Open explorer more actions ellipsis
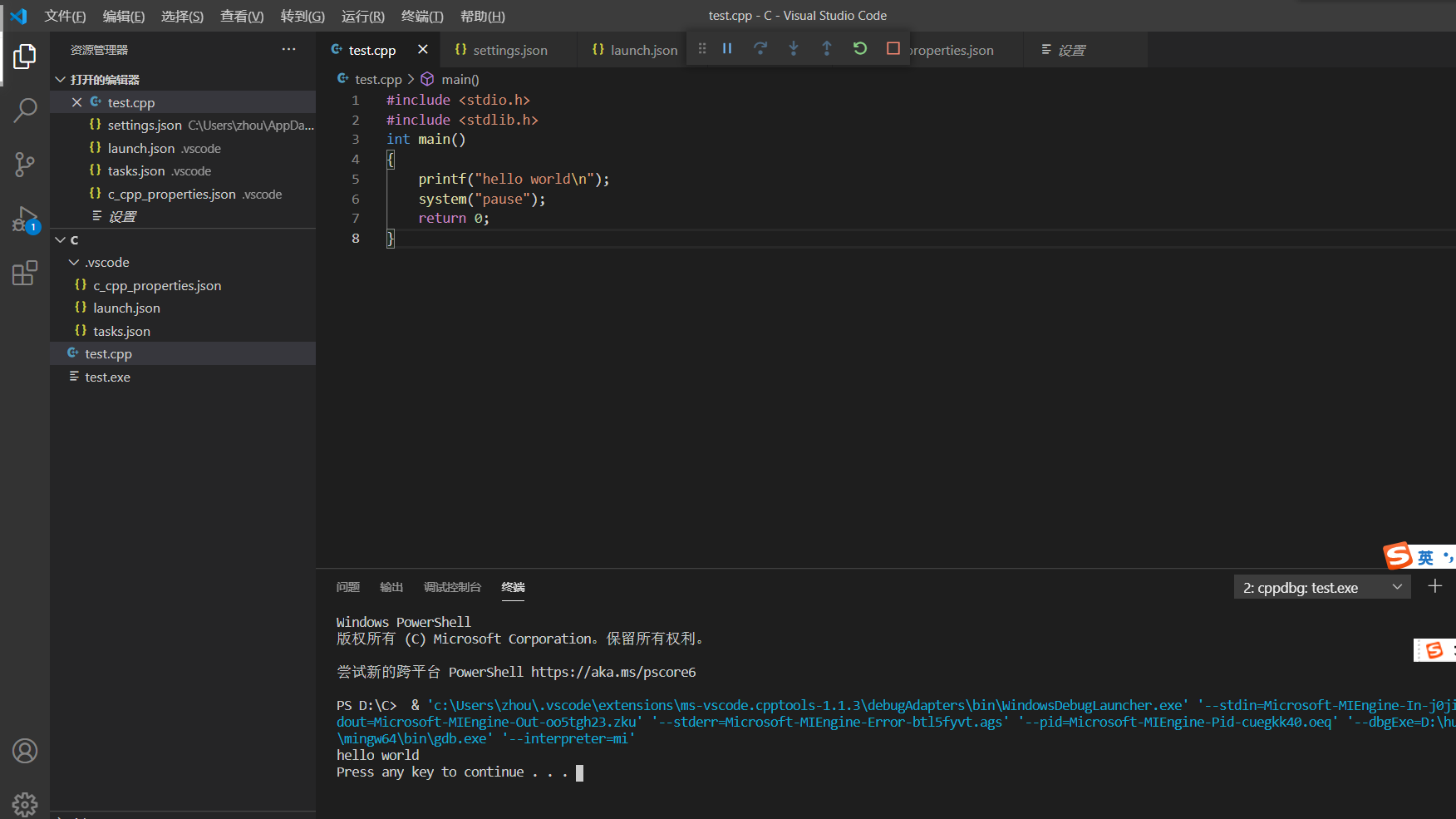 point(288,50)
